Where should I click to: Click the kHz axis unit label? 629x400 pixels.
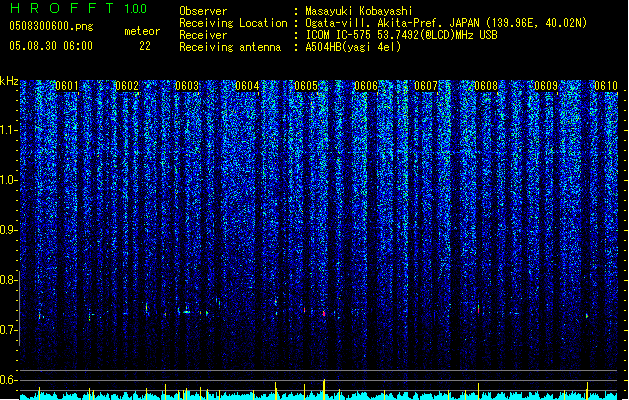coord(9,81)
